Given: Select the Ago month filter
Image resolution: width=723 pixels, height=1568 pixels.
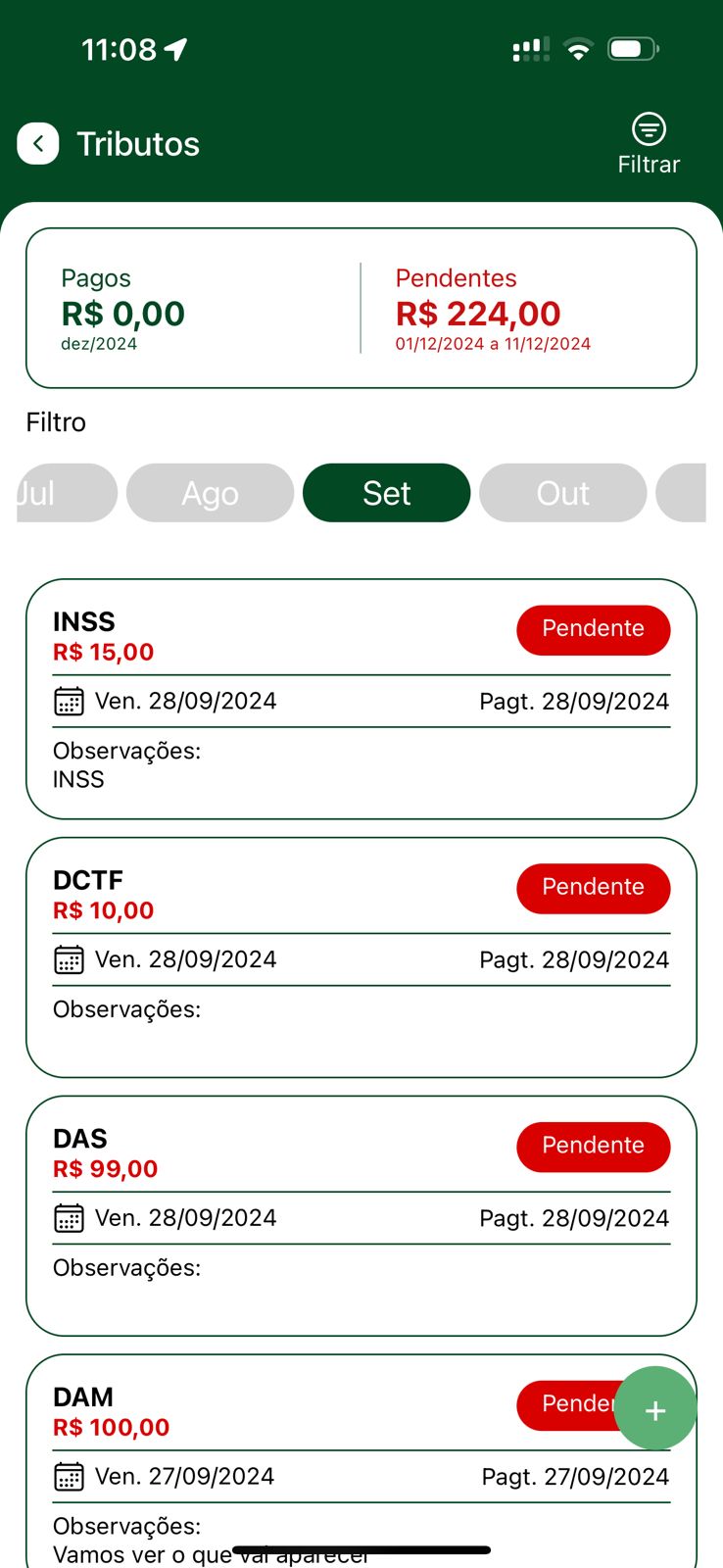Looking at the screenshot, I should coord(210,493).
